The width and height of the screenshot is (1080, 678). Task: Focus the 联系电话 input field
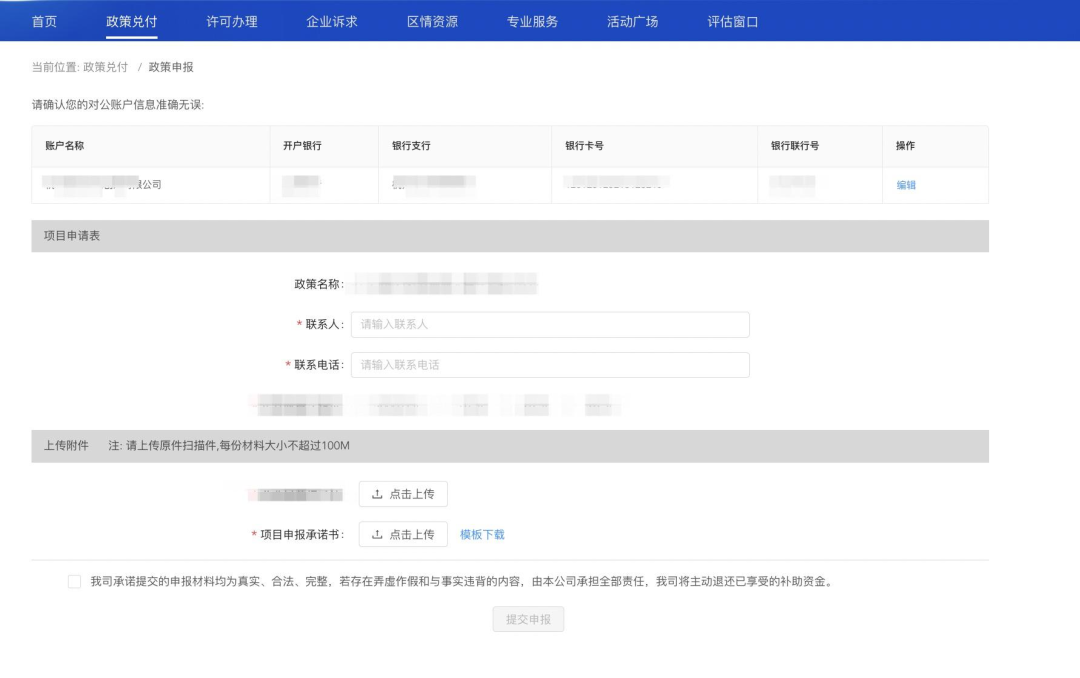tap(550, 364)
